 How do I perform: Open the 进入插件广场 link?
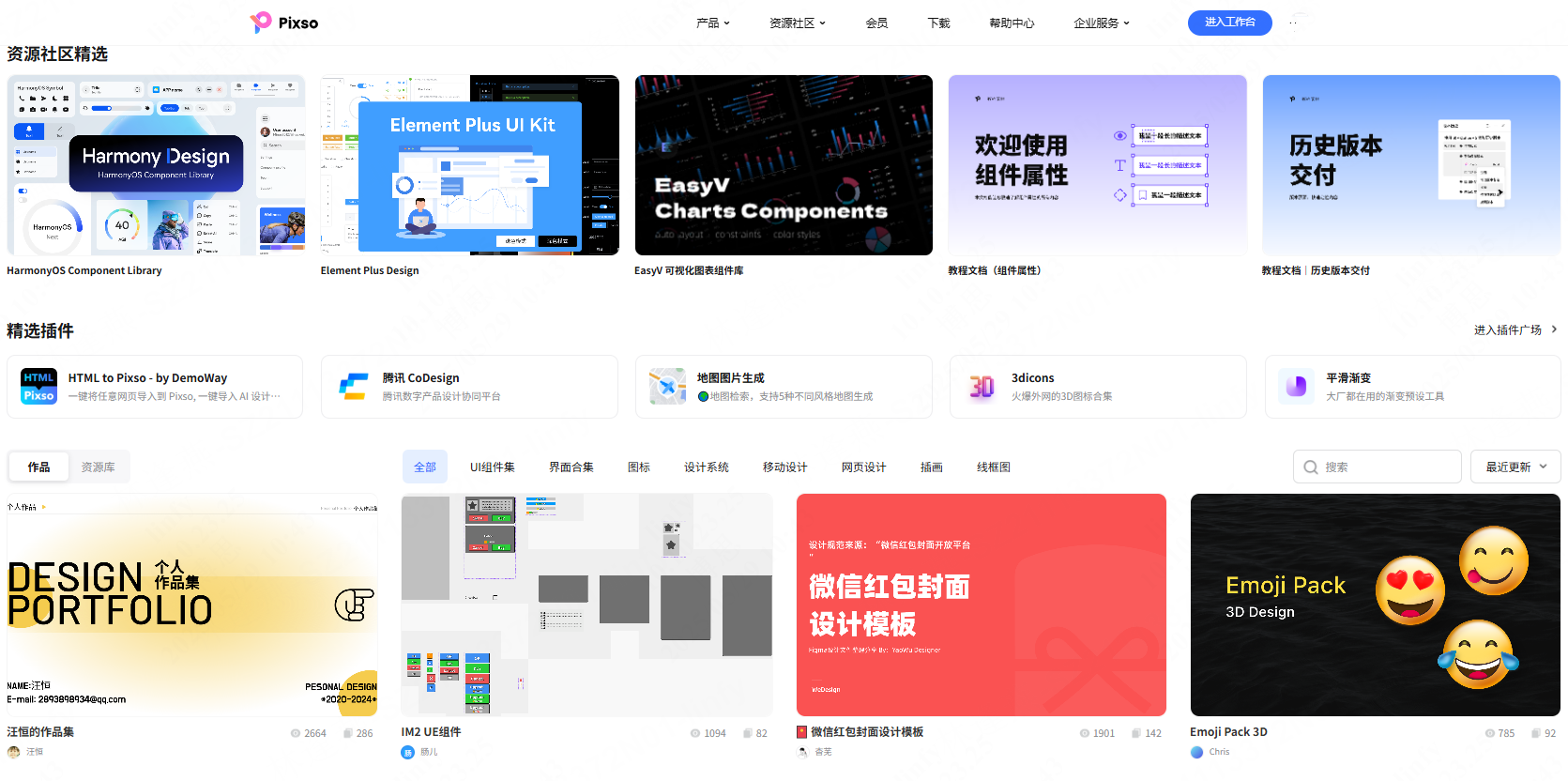click(x=1507, y=329)
